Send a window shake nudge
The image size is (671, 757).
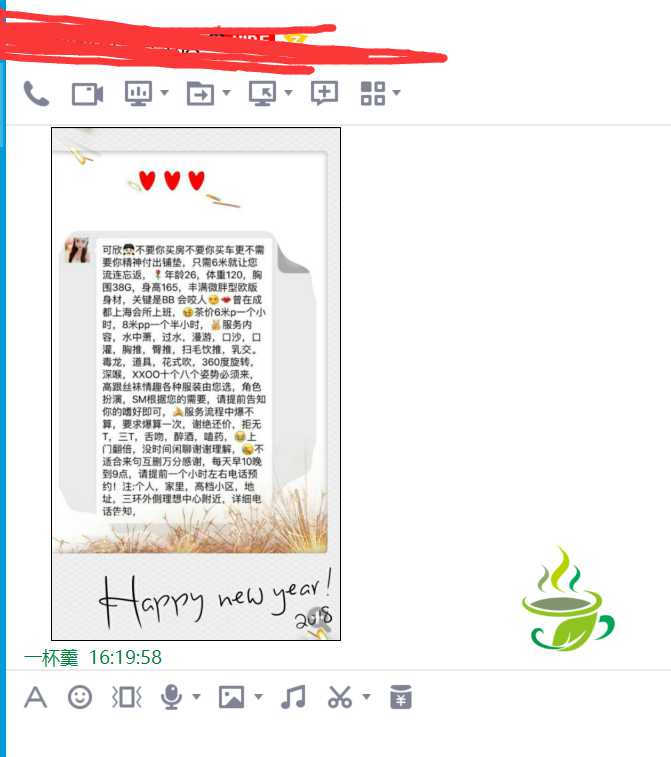tap(126, 697)
